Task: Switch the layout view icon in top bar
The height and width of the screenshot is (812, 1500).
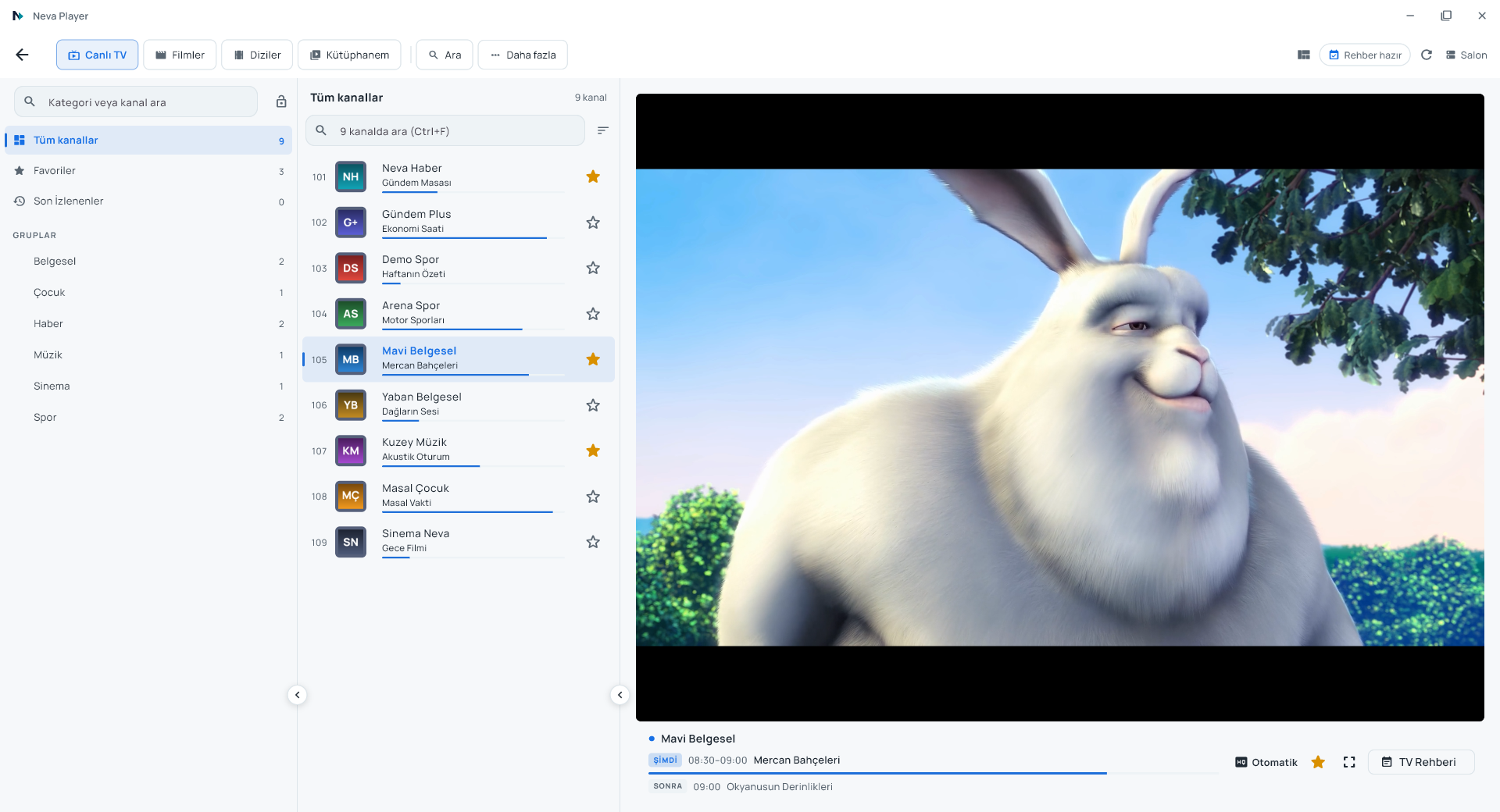Action: click(1304, 55)
